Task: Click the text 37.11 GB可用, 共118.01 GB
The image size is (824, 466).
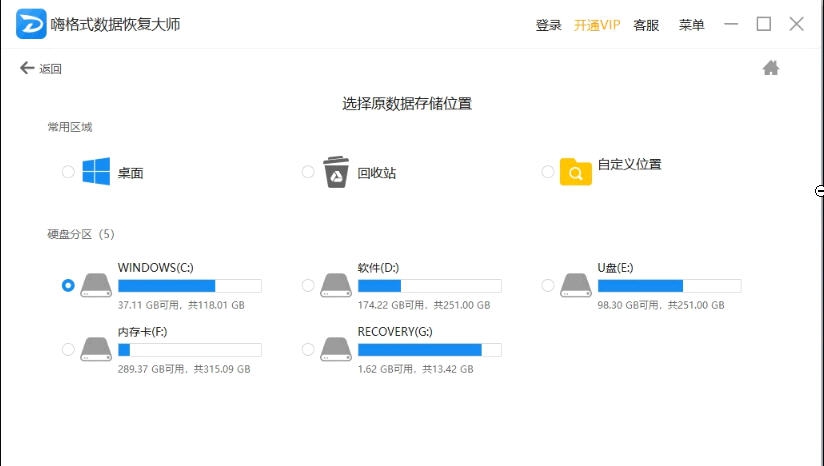Action: (181, 305)
